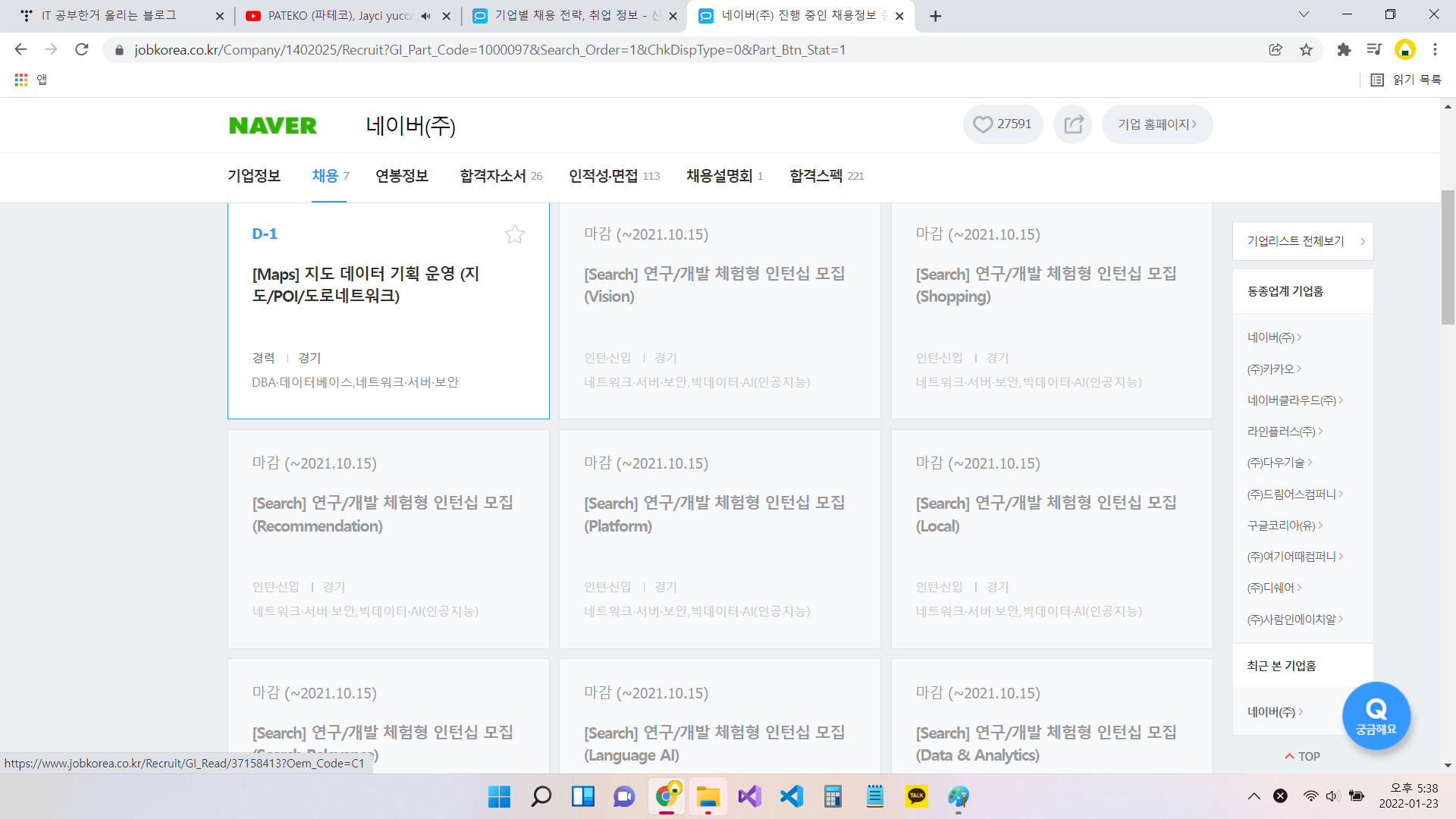
Task: Open (주)카카오 company link
Action: pos(1272,369)
